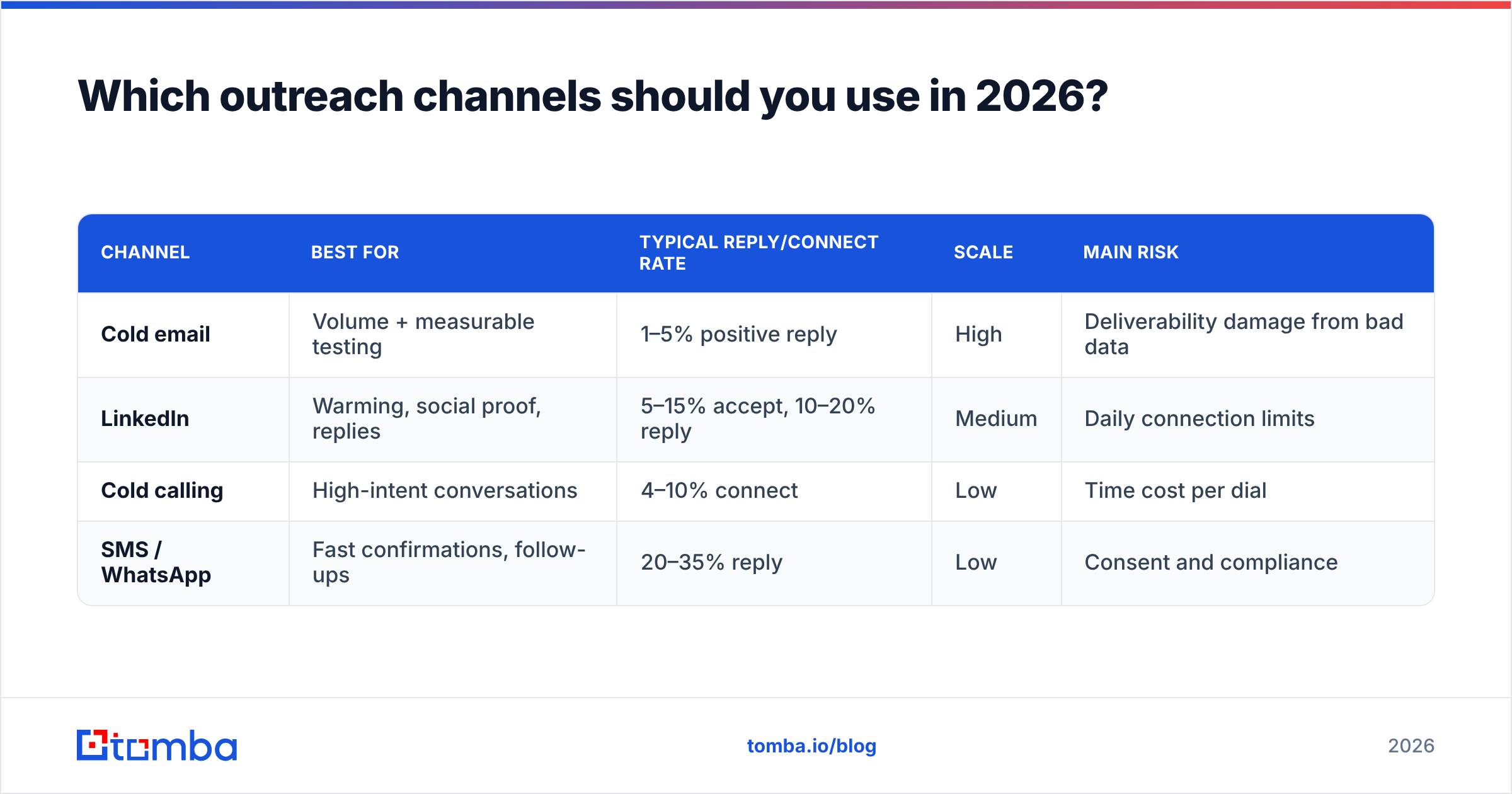
Task: Click the "SMS / WhatsApp" row label
Action: 156,562
